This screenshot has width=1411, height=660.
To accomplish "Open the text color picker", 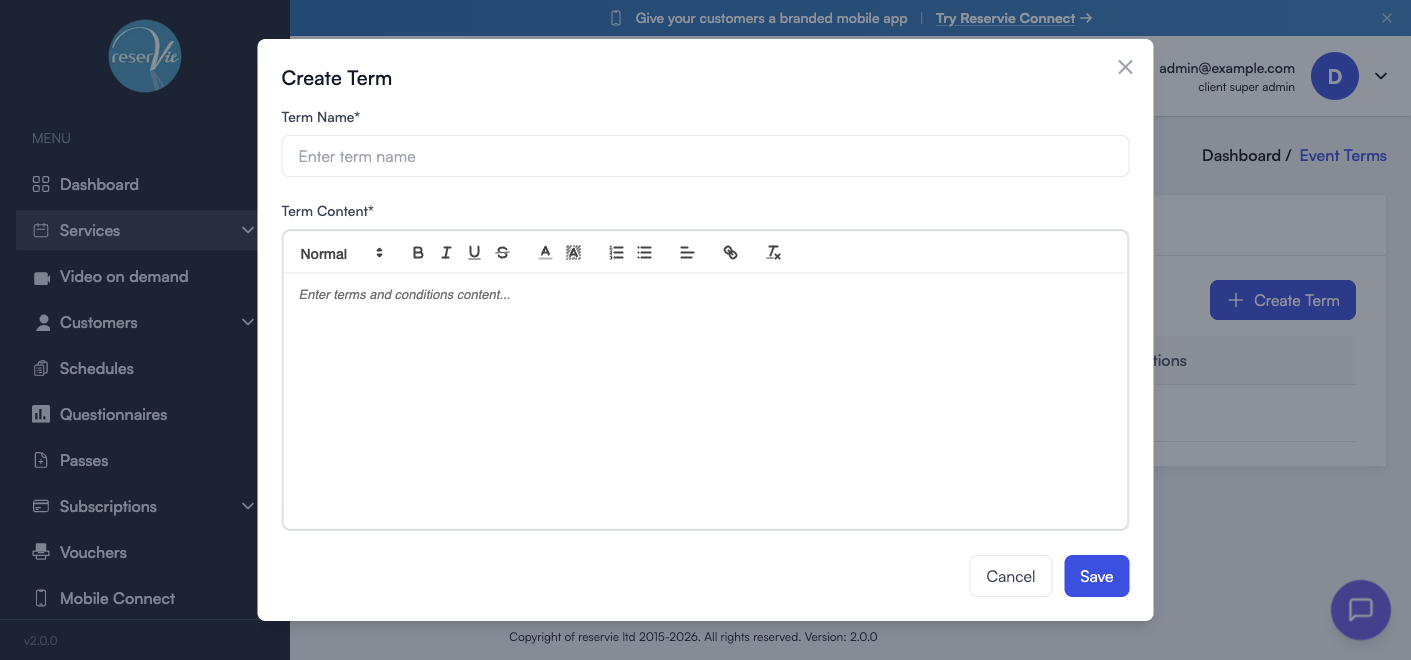I will pyautogui.click(x=545, y=253).
